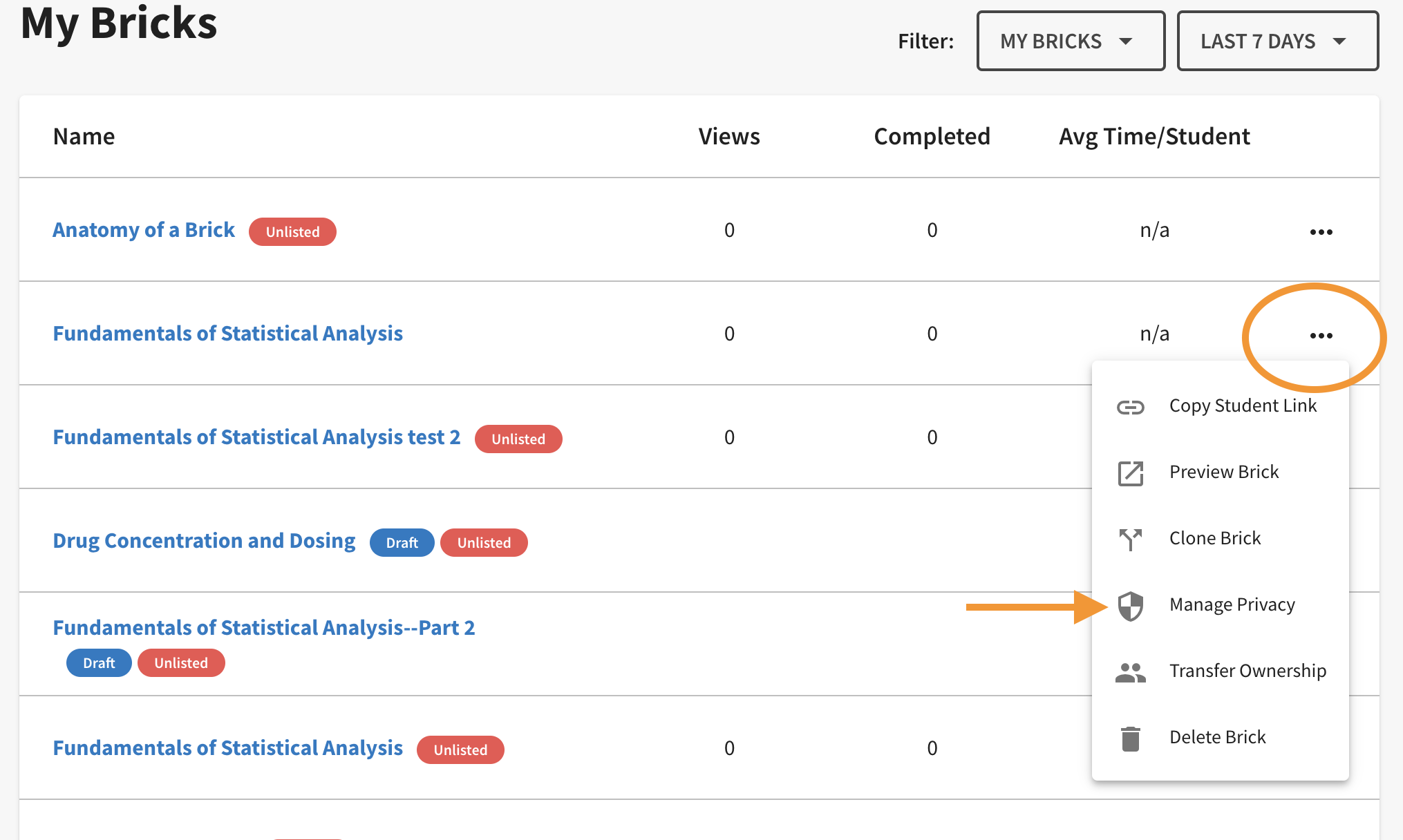Image resolution: width=1403 pixels, height=840 pixels.
Task: Click the Completed count for Statistical Analysis test 2
Action: click(932, 437)
